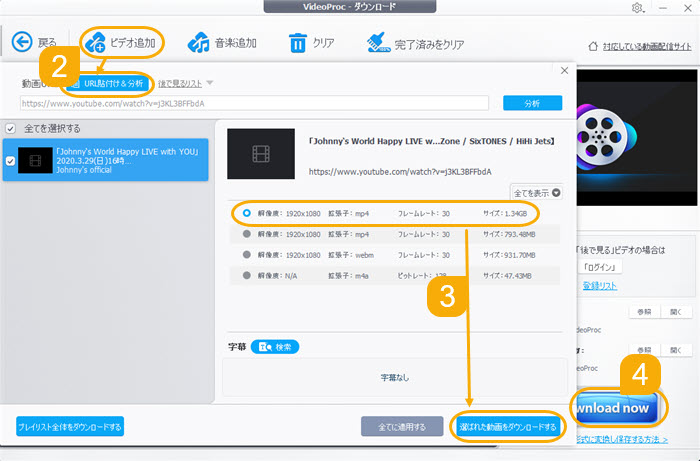
Task: Click the 完了済みをクリア broom icon
Action: 378,43
